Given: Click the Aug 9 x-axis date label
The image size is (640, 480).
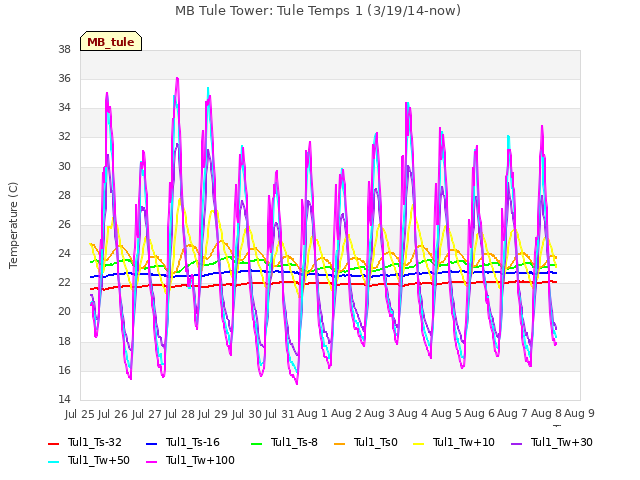Looking at the screenshot, I should [x=579, y=413].
